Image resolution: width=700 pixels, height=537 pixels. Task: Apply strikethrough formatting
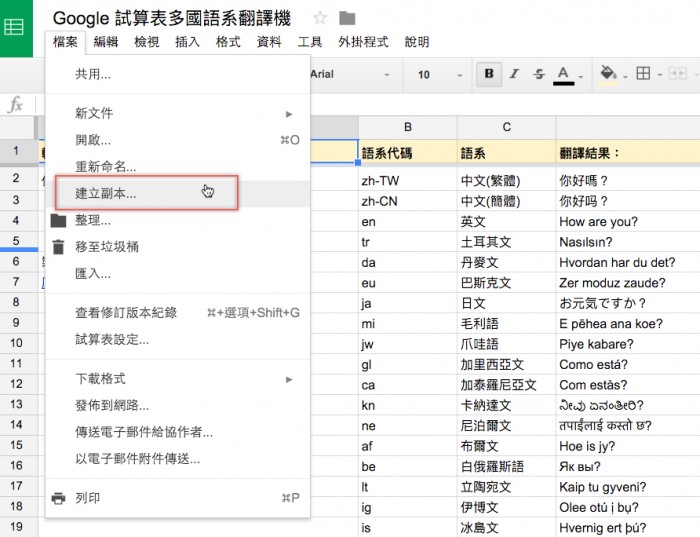click(539, 74)
